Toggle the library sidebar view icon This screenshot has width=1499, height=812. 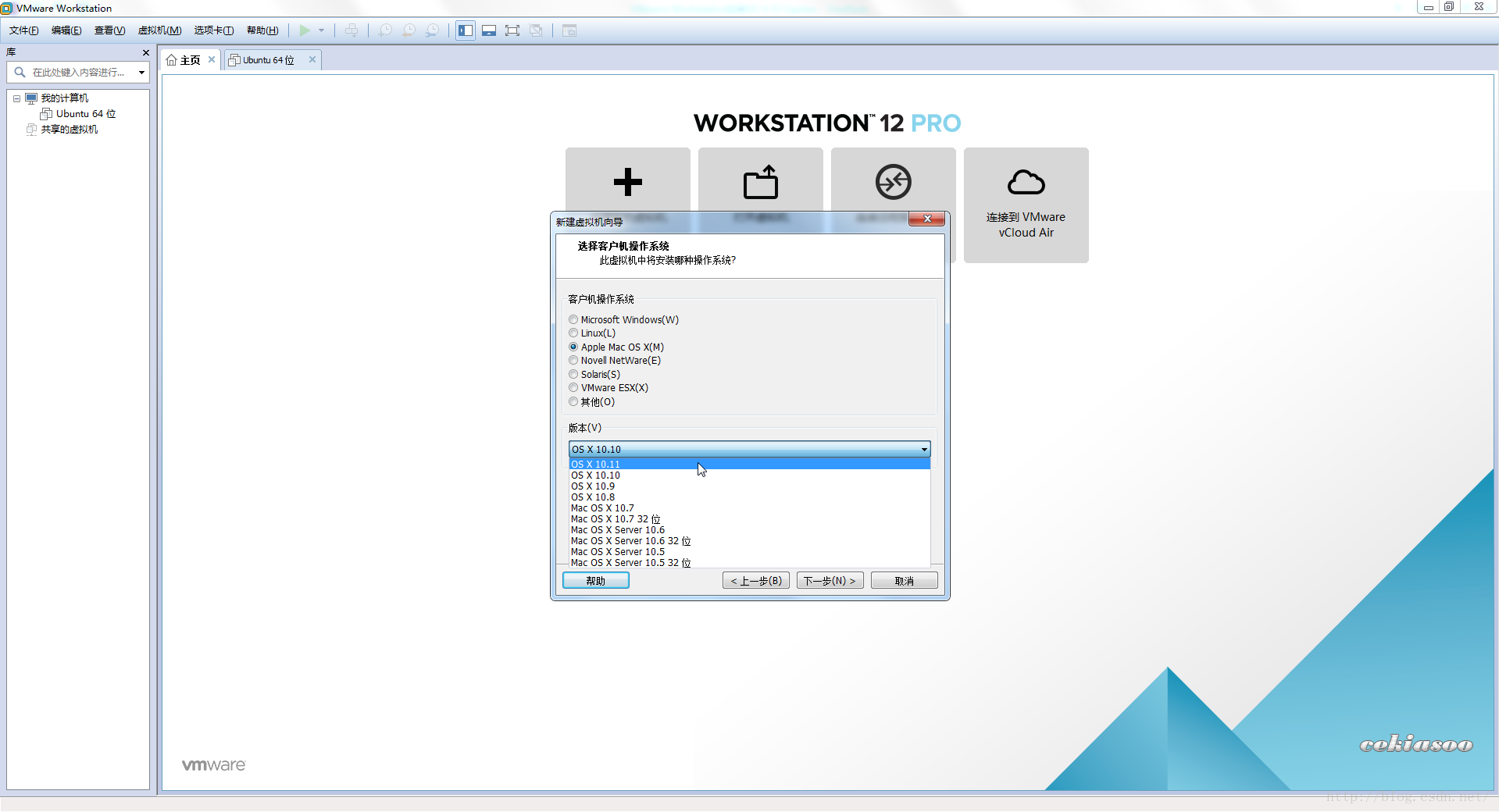[x=466, y=30]
